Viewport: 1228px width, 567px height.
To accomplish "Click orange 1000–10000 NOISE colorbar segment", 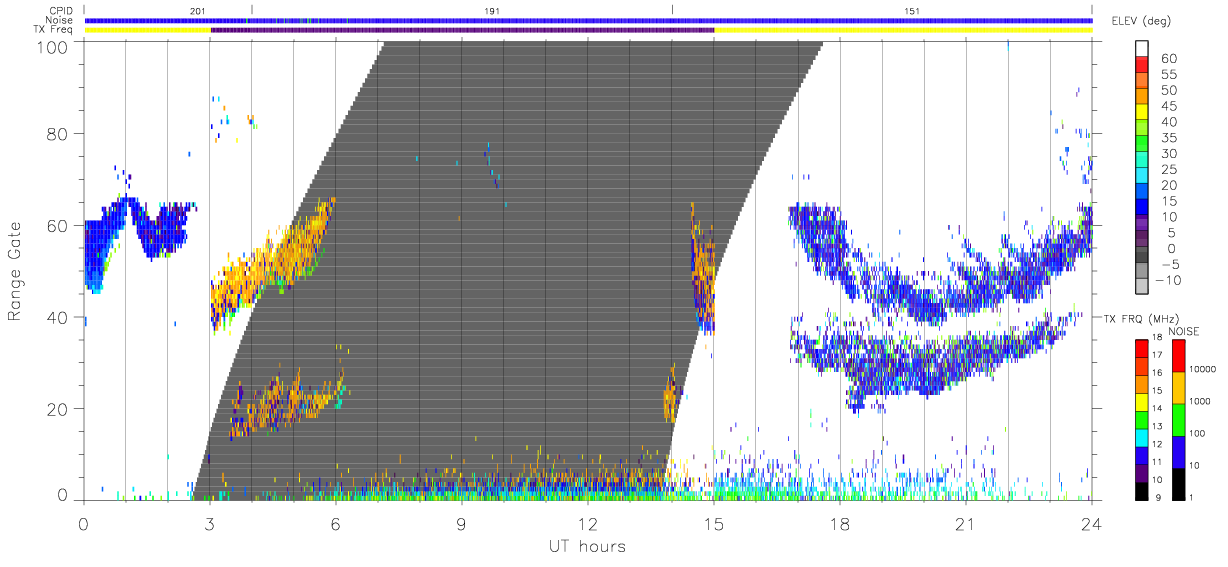I will [1178, 387].
